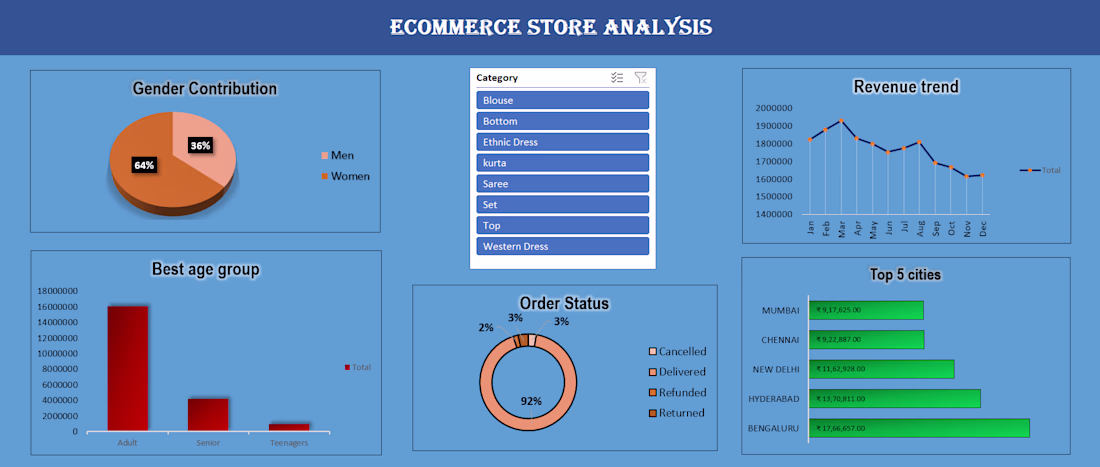Click the Returned legend text
This screenshot has height=467, width=1100.
pyautogui.click(x=682, y=412)
